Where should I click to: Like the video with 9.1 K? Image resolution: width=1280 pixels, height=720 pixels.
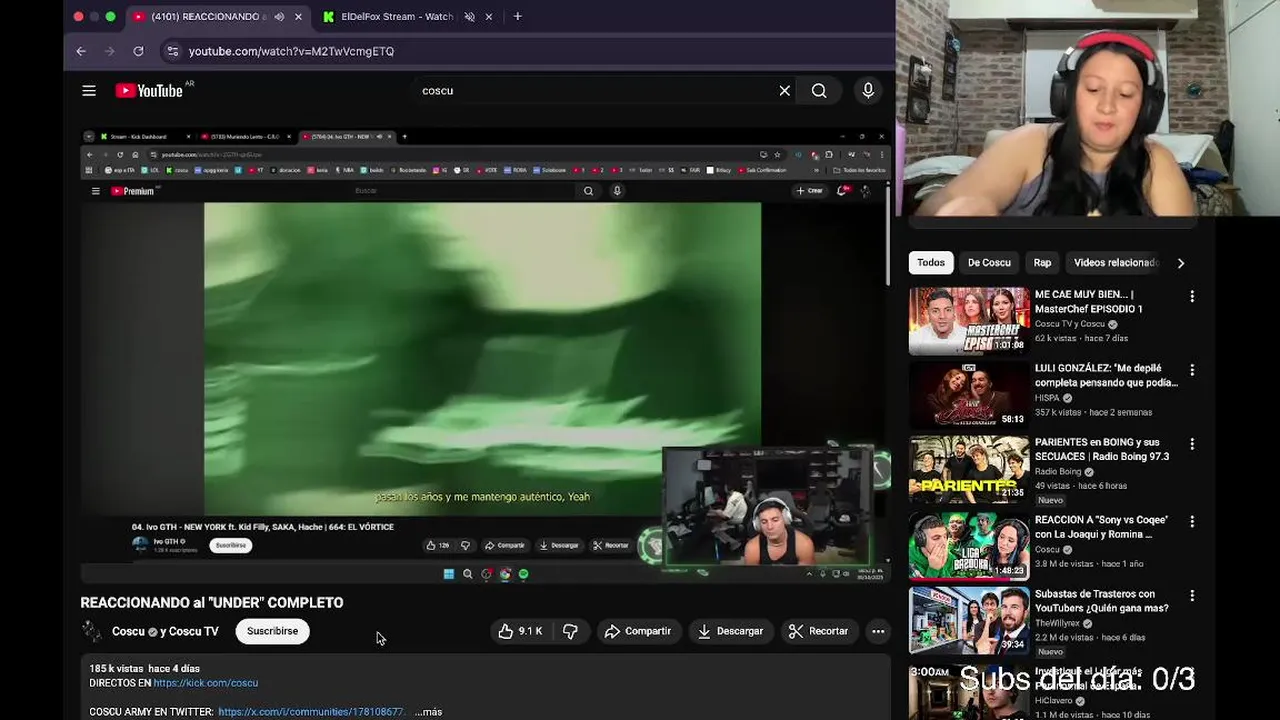520,631
